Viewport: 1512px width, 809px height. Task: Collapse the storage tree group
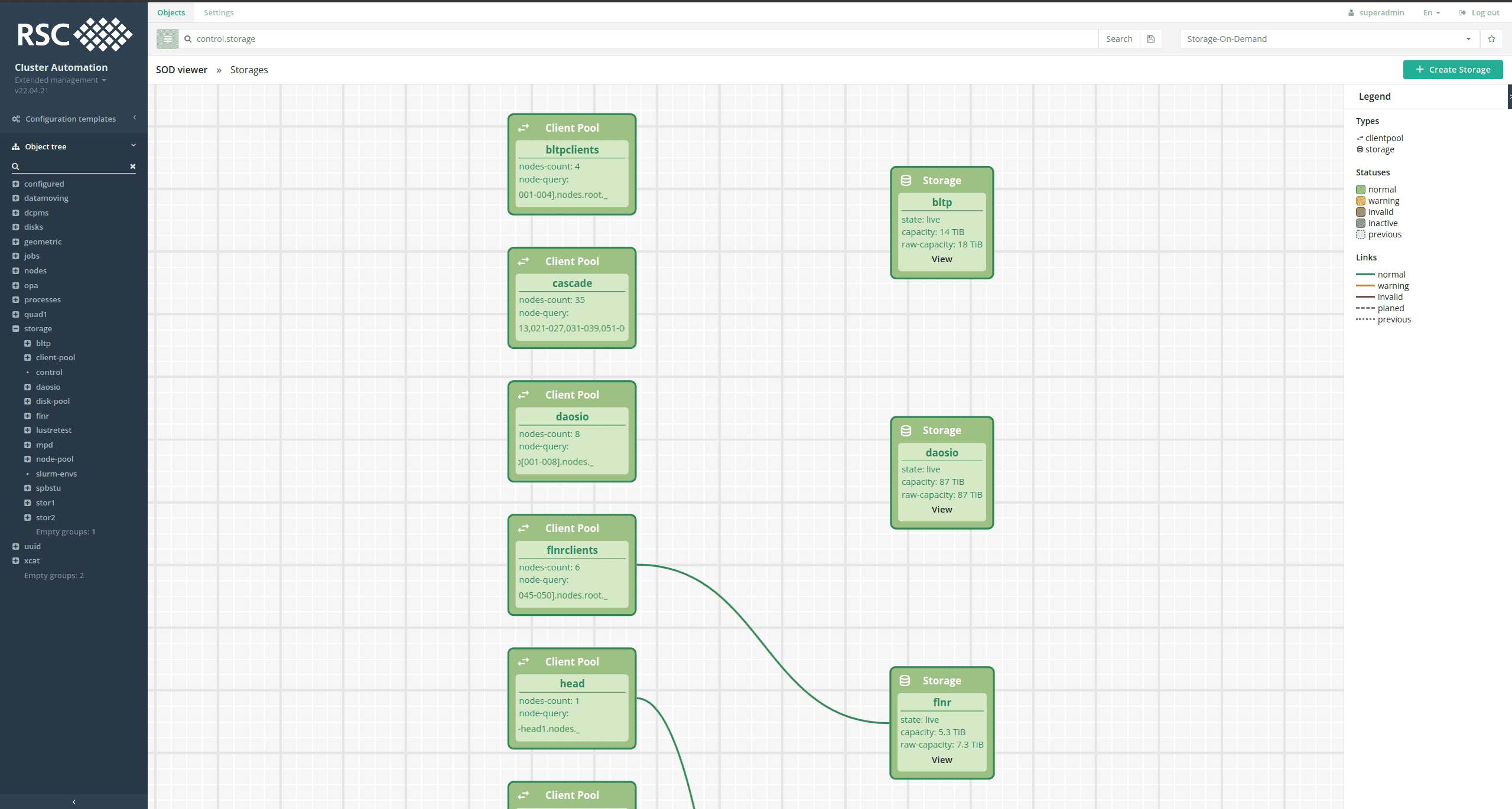pos(16,328)
